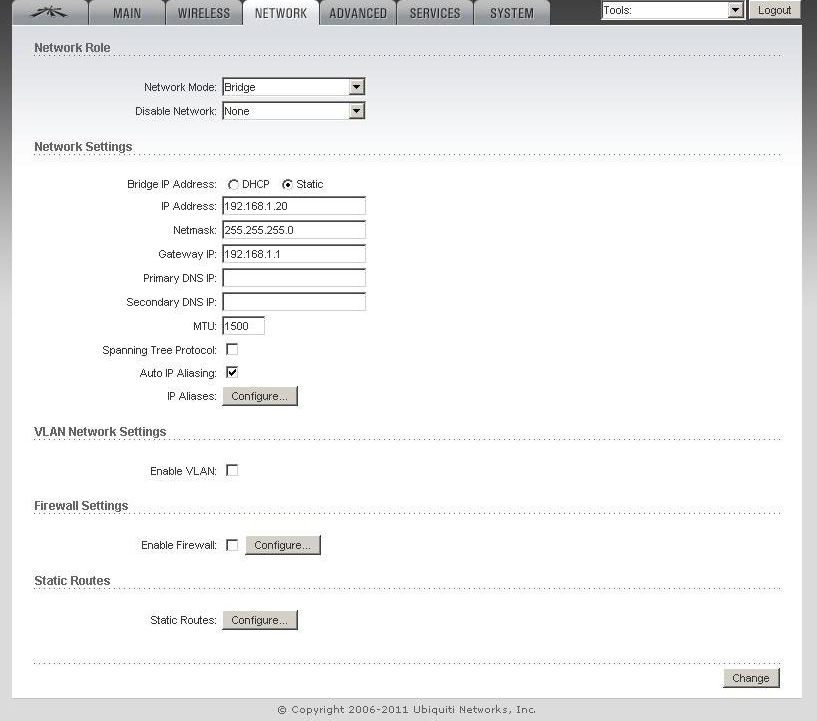
Task: Configure IP Aliases
Action: pyautogui.click(x=260, y=396)
